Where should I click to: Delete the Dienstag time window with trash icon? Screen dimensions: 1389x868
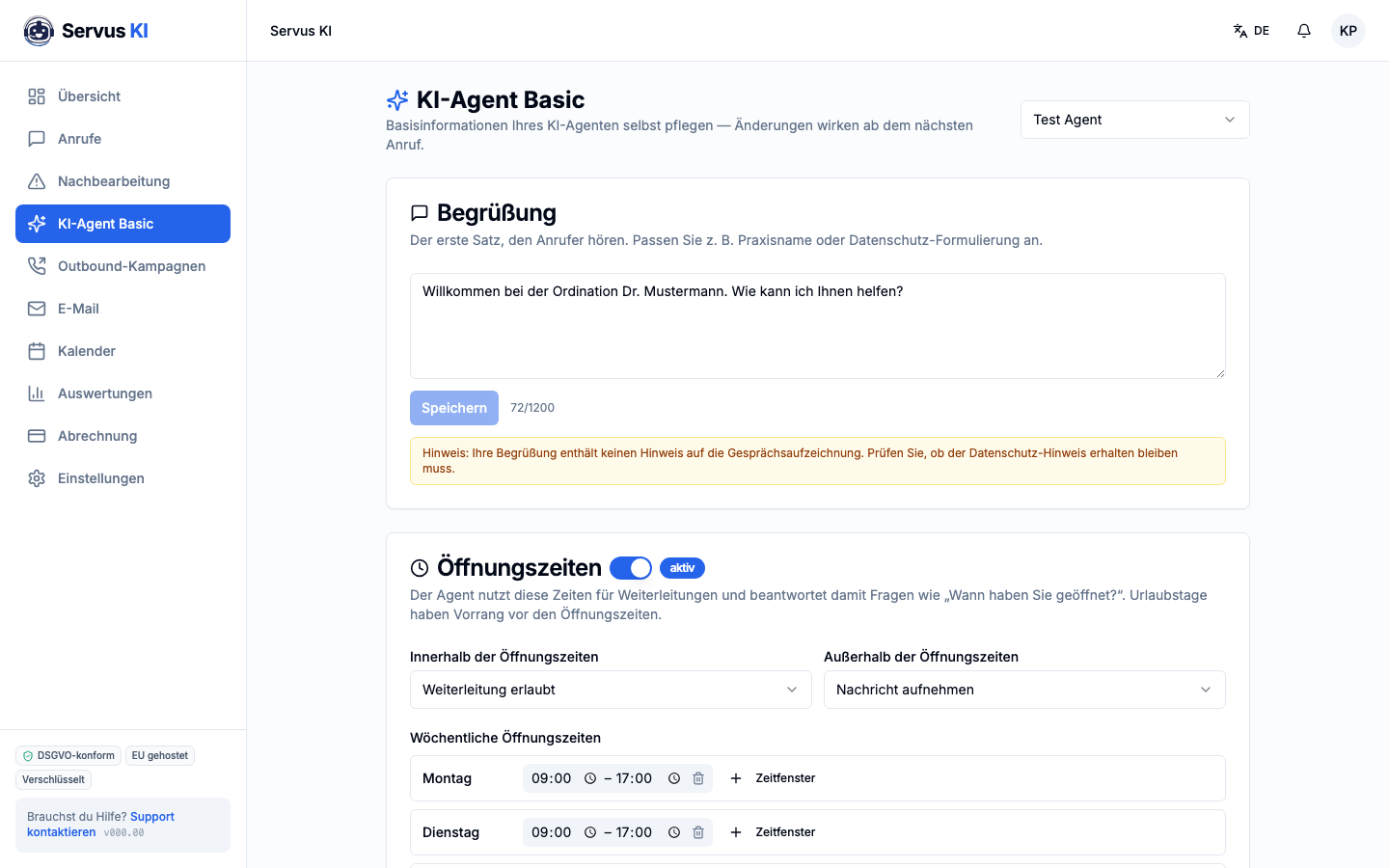tap(698, 832)
